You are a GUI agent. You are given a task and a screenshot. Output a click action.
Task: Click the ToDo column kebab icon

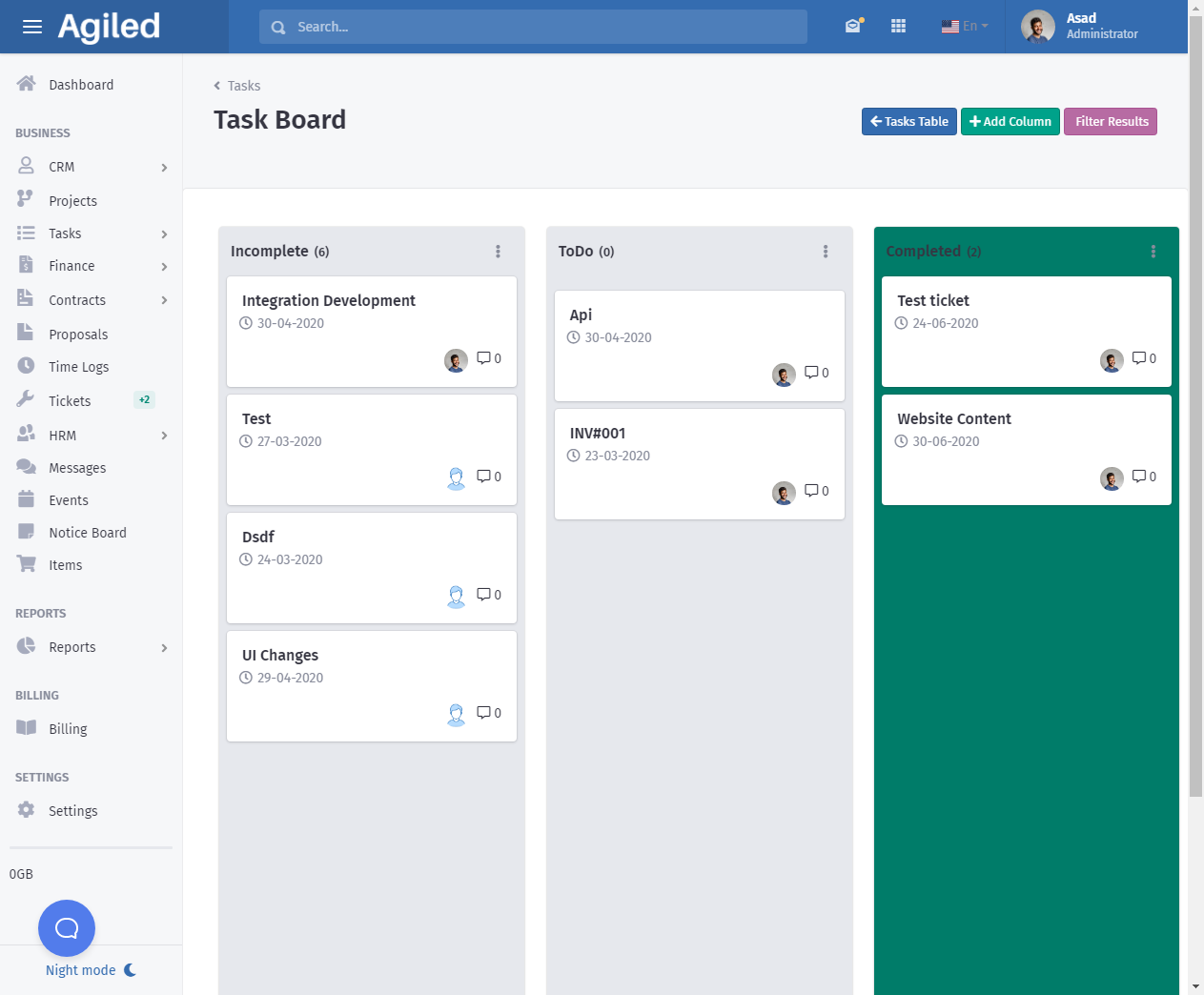click(x=826, y=252)
